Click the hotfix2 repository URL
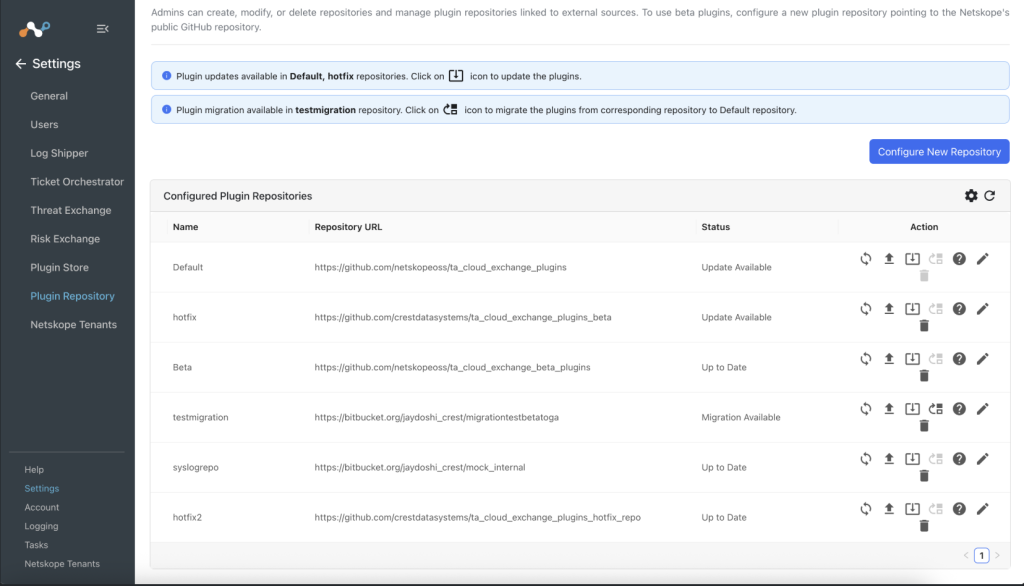The height and width of the screenshot is (586, 1024). [477, 517]
